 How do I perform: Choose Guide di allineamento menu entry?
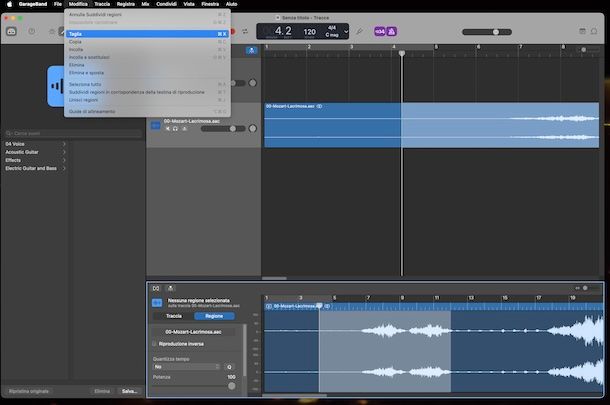tap(147, 112)
